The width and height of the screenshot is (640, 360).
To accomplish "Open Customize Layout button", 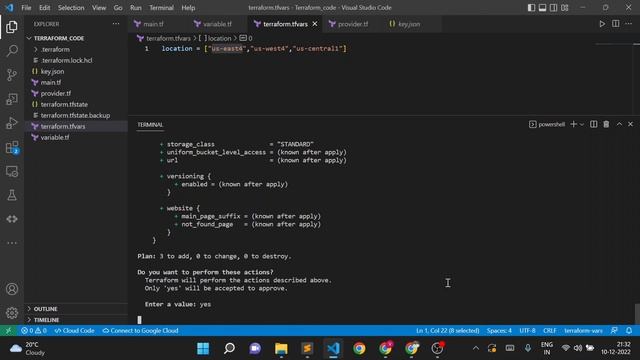I will [565, 8].
